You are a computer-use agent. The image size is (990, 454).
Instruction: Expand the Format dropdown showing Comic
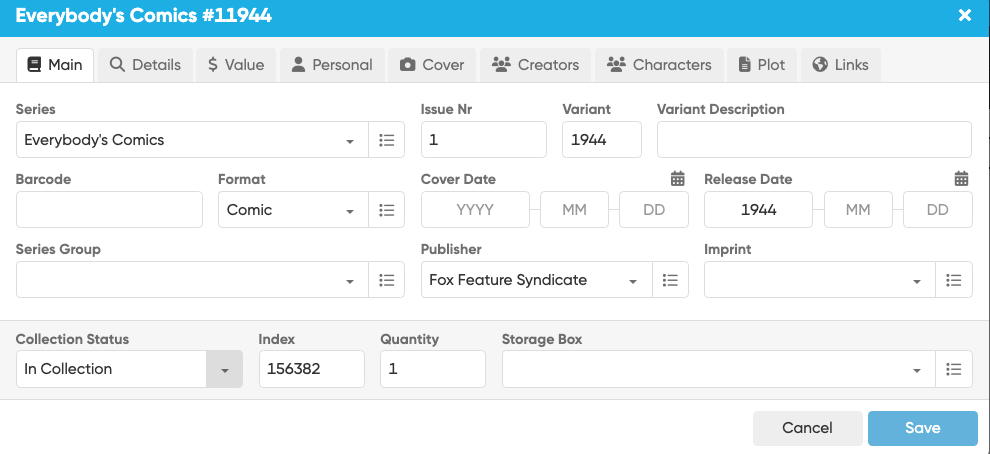[350, 211]
